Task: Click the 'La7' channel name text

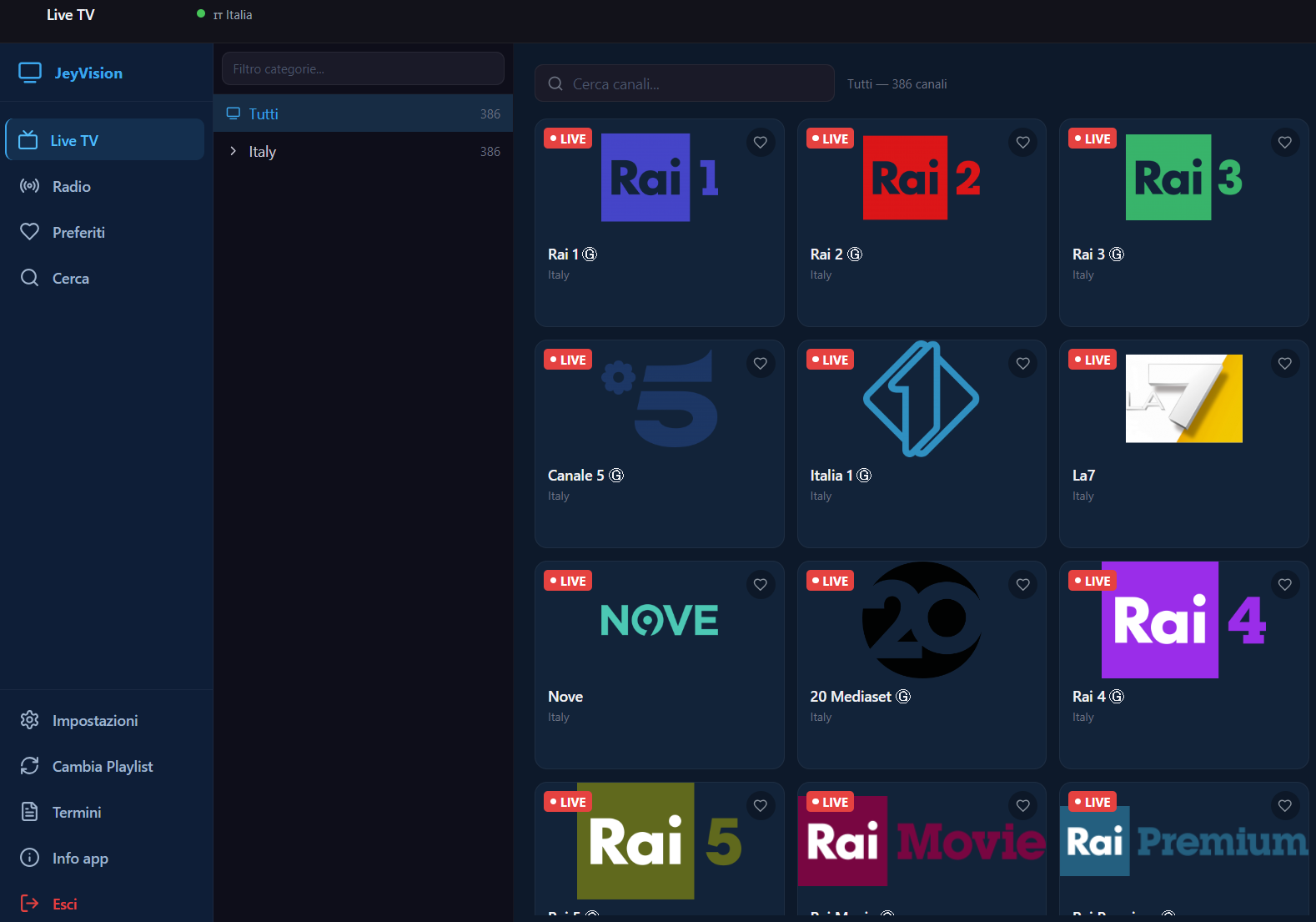Action: pos(1083,476)
